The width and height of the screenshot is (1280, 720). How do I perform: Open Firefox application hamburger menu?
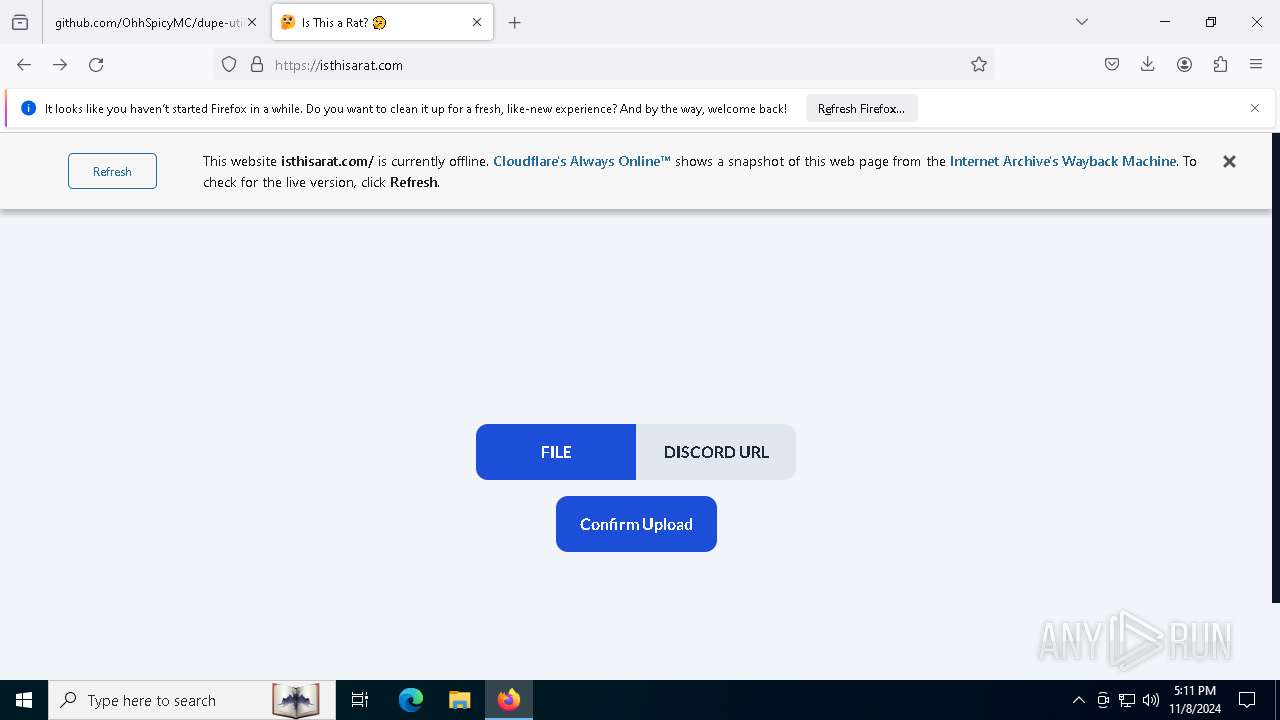tap(1256, 65)
